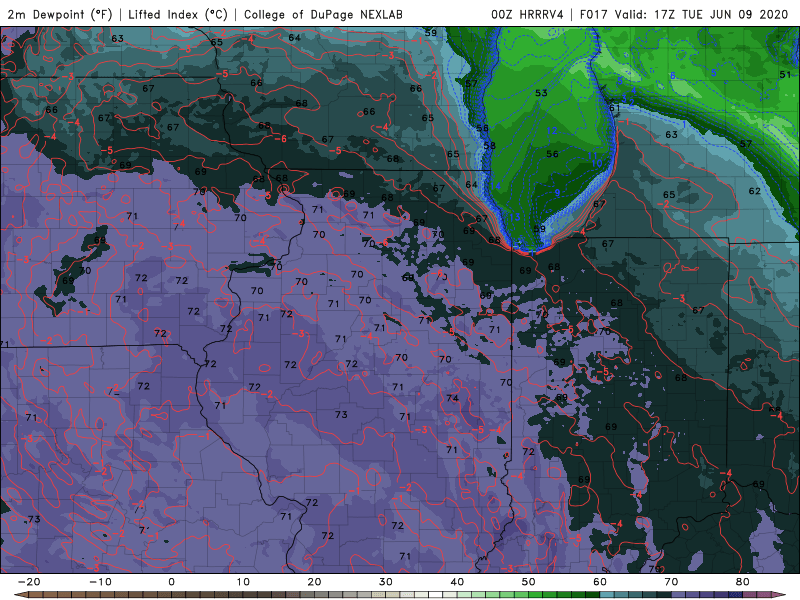The image size is (800, 600).
Task: Click the '00Z HRRRV4' model run label
Action: coord(527,14)
